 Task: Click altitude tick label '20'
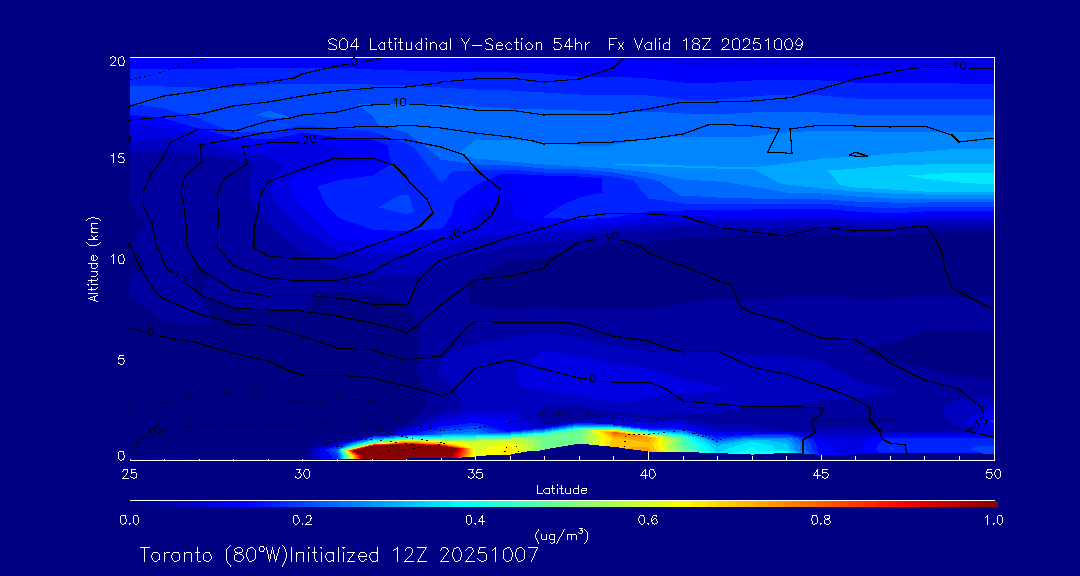click(116, 61)
